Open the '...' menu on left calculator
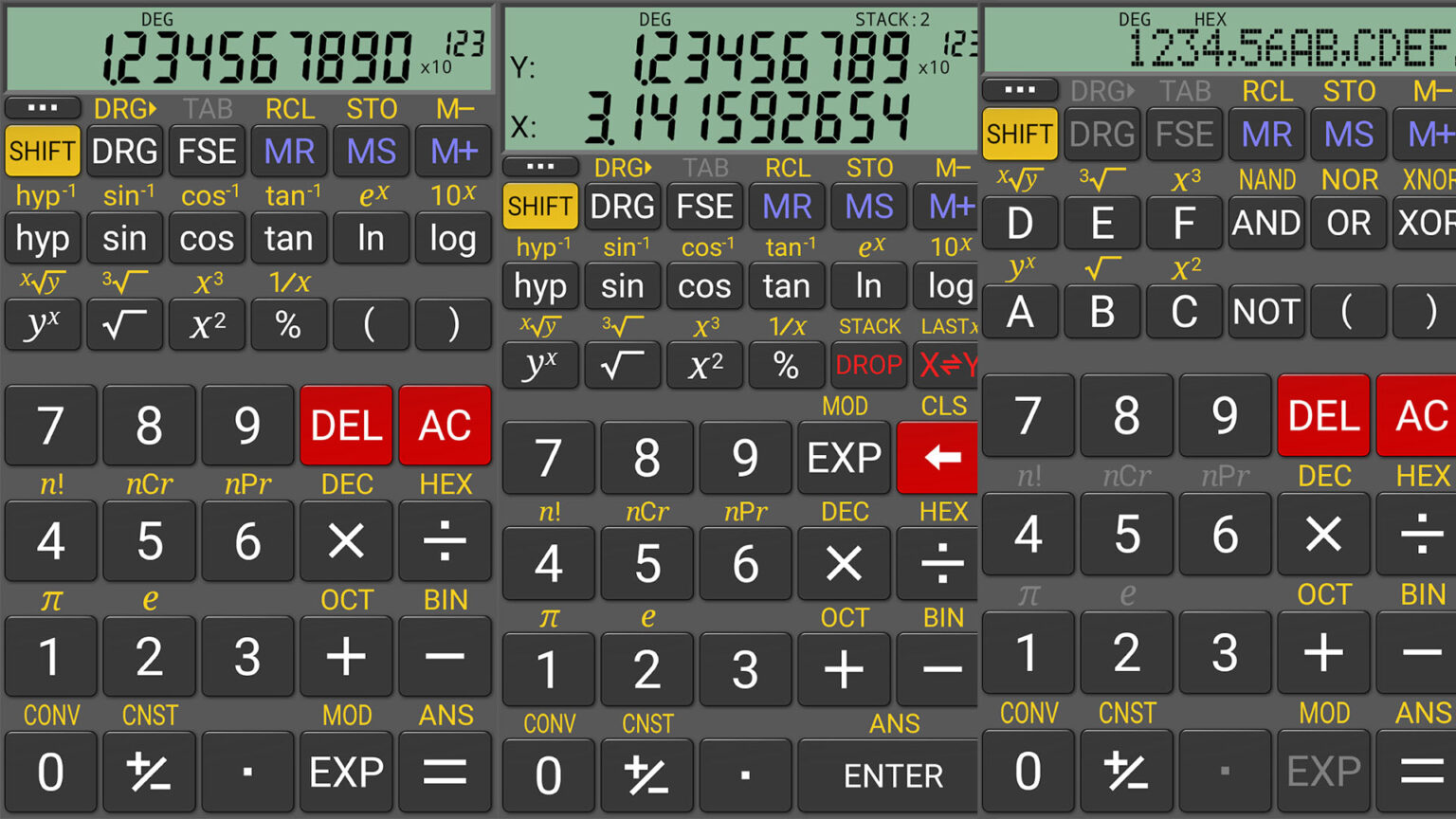Viewport: 1456px width, 819px height. point(42,106)
